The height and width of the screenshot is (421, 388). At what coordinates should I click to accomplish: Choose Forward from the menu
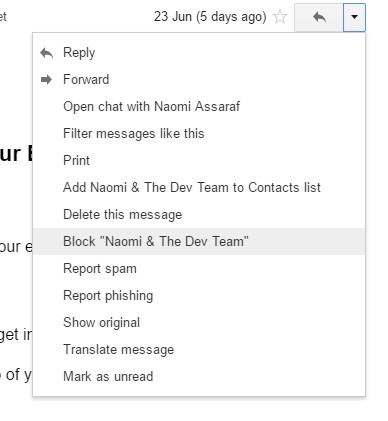click(199, 79)
